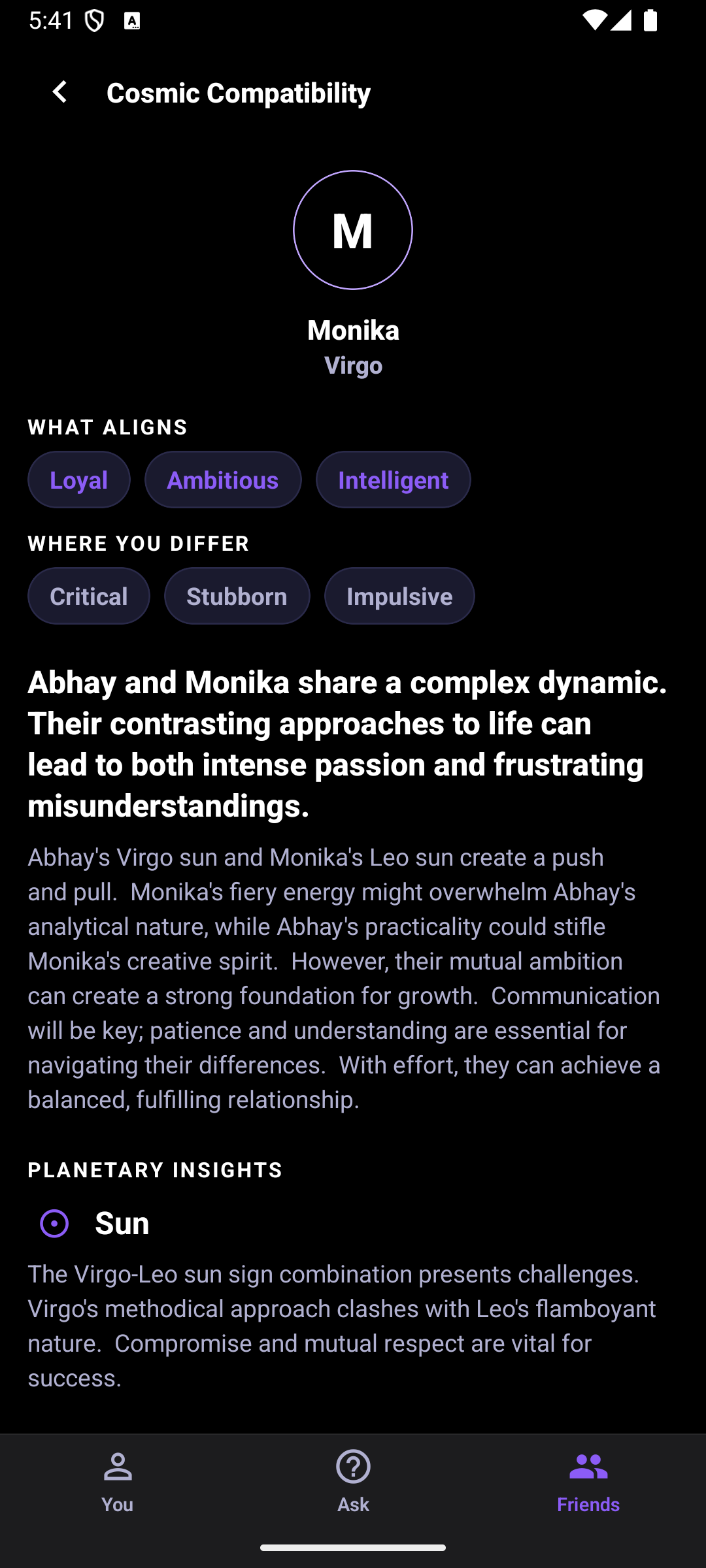Tap the keyboard indicator icon in status bar
This screenshot has height=1568, width=706.
click(x=132, y=21)
